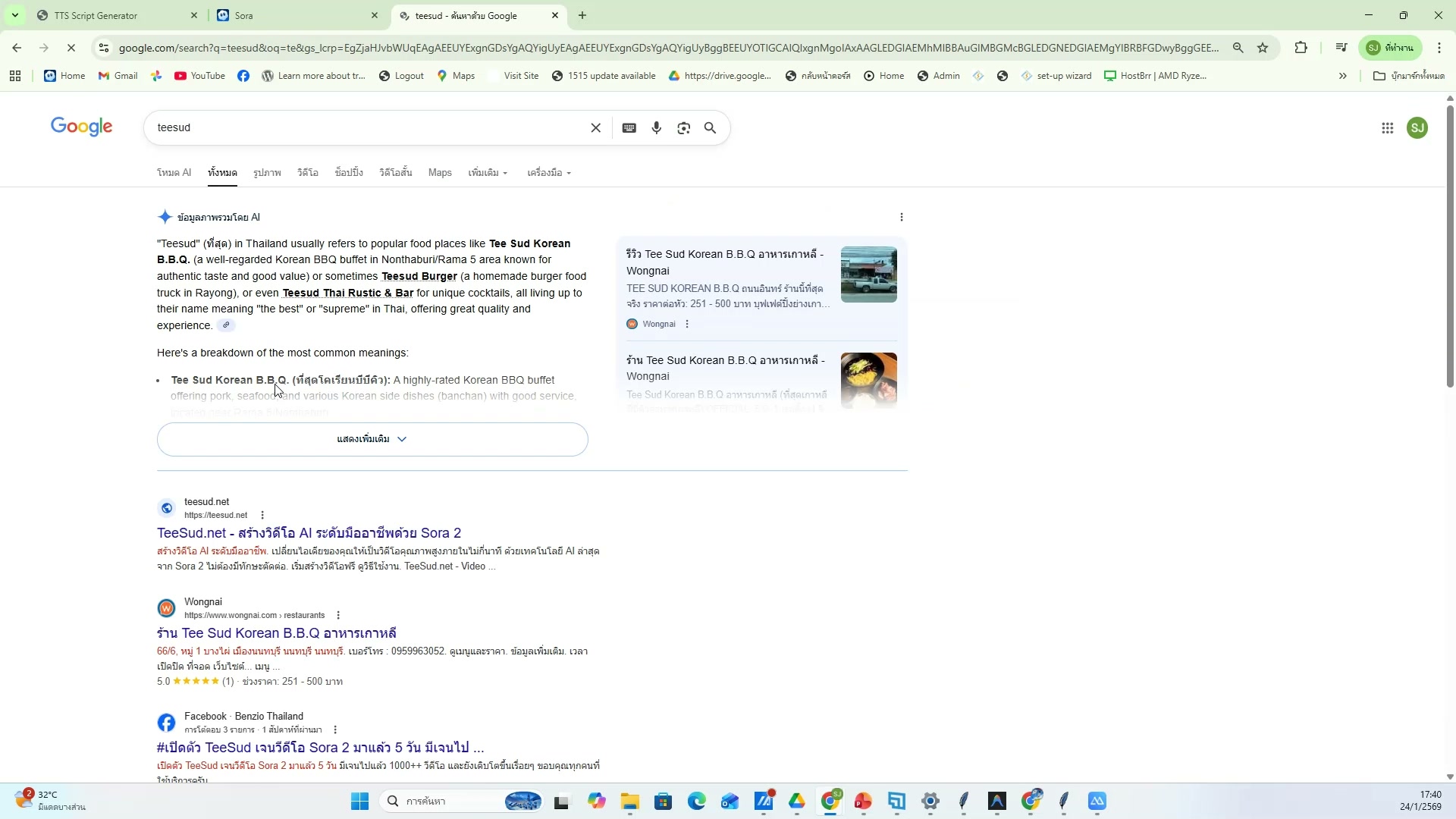Click the on-screen keyboard icon in search box
The height and width of the screenshot is (819, 1456).
coord(629,128)
